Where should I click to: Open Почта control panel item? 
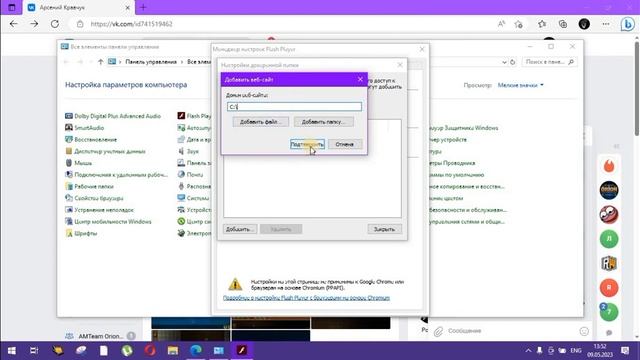[x=190, y=175]
